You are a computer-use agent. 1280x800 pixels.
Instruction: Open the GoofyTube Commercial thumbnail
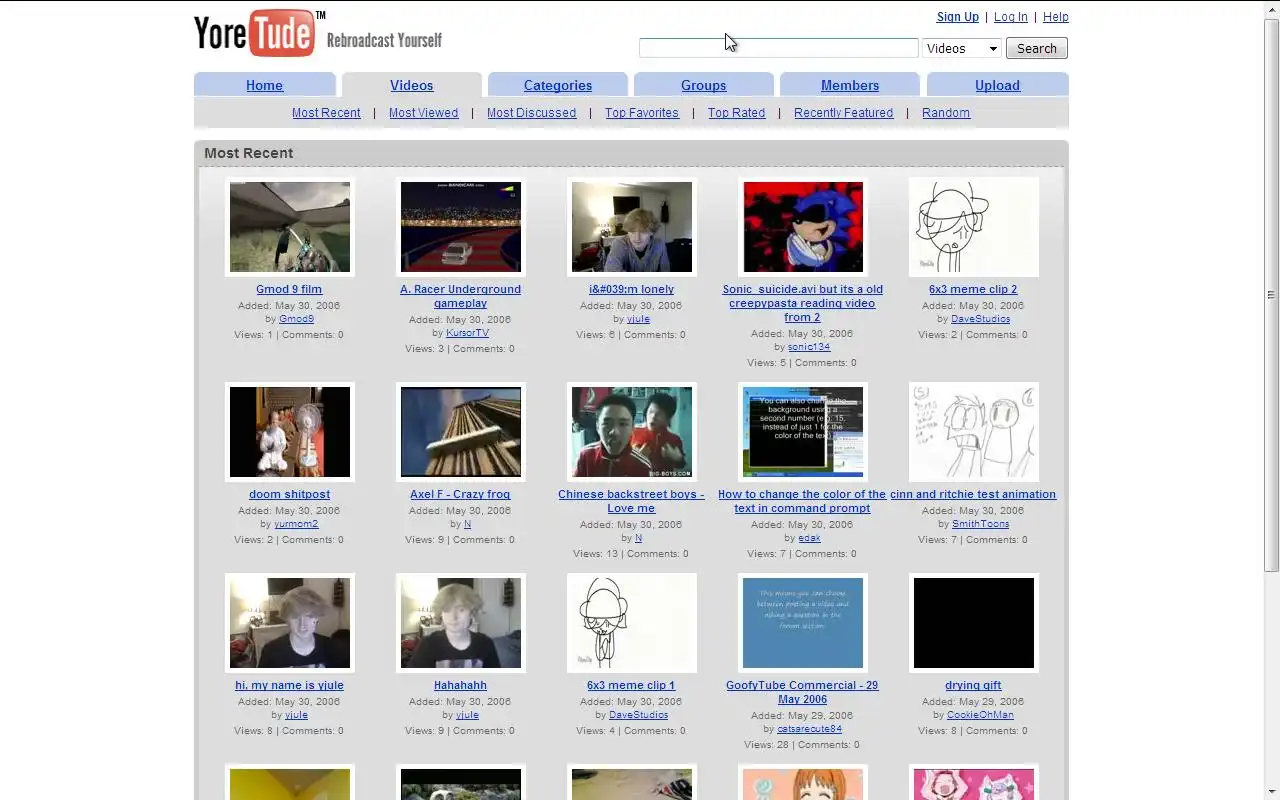[803, 623]
